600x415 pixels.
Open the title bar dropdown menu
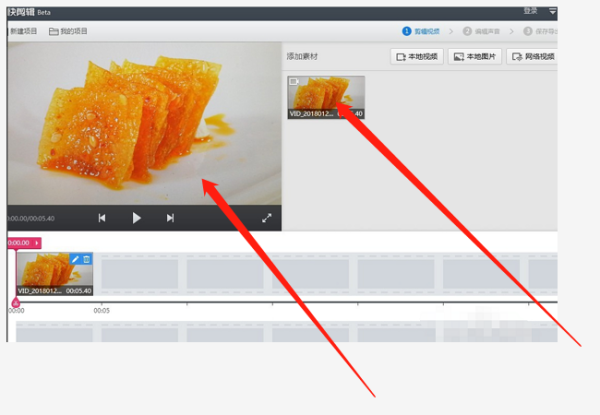[552, 12]
